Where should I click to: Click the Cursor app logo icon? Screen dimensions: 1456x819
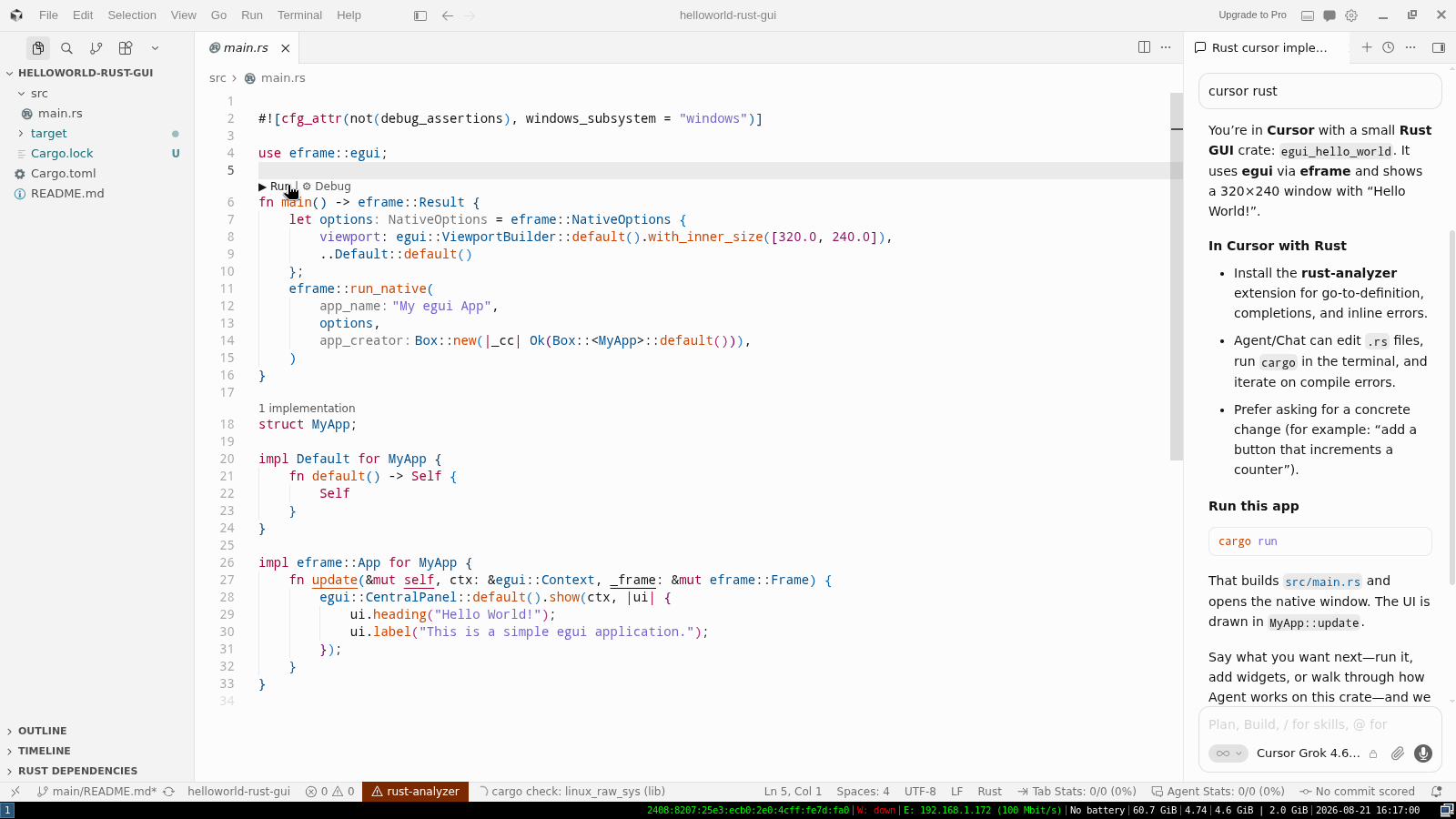16,15
